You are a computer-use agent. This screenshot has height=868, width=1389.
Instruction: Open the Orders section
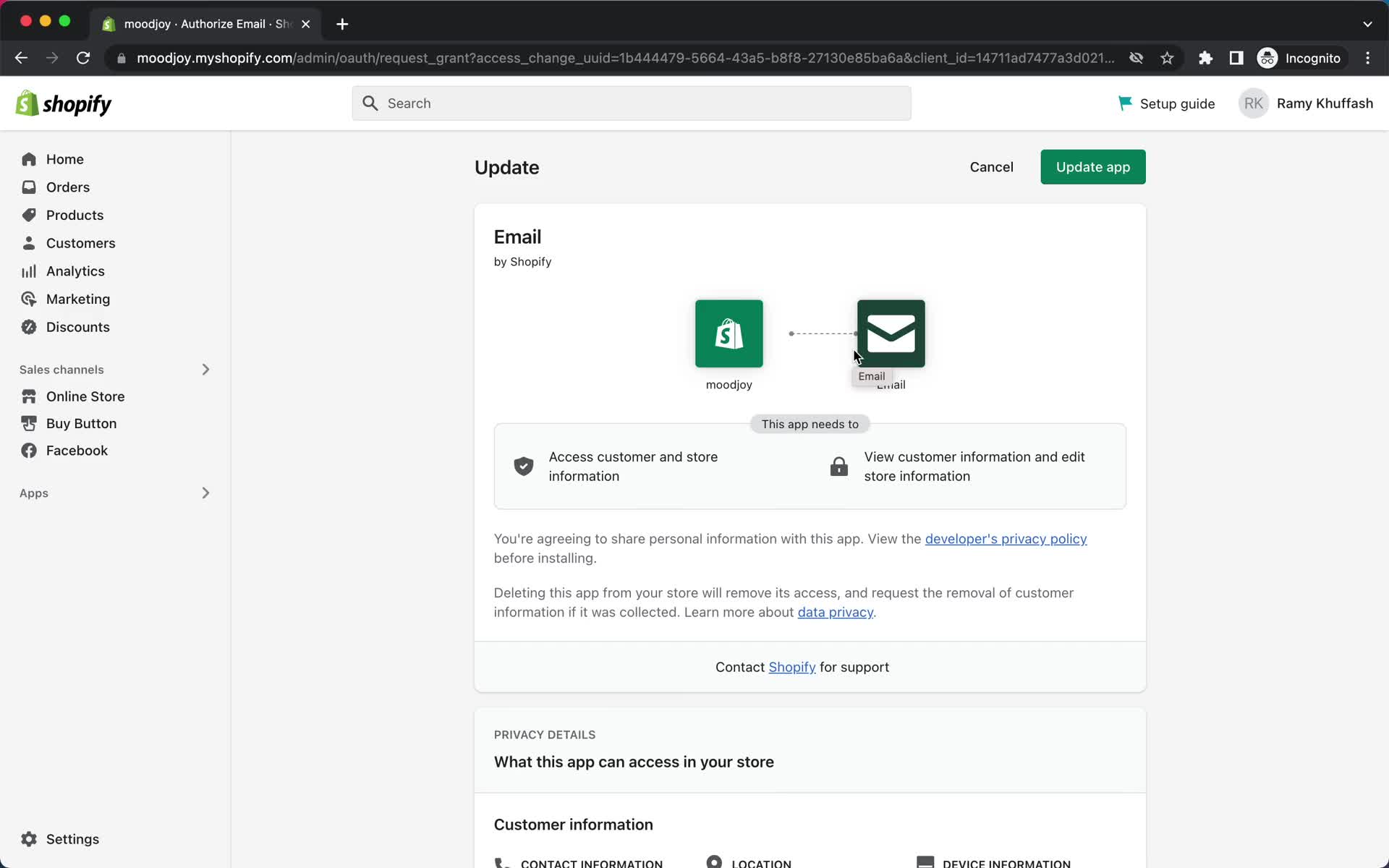coord(68,187)
